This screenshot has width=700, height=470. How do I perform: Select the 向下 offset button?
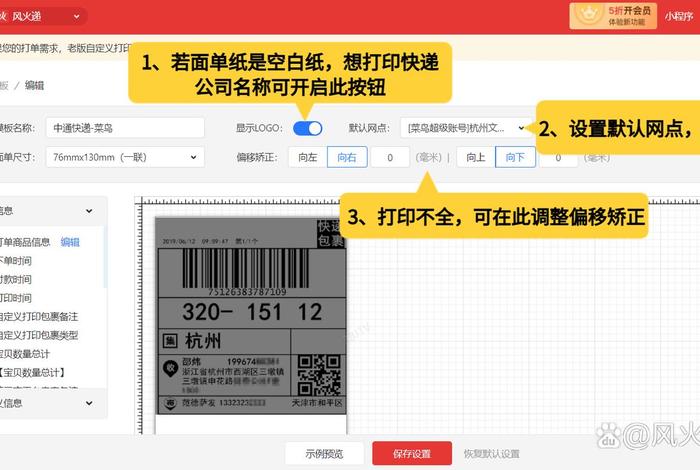[515, 157]
